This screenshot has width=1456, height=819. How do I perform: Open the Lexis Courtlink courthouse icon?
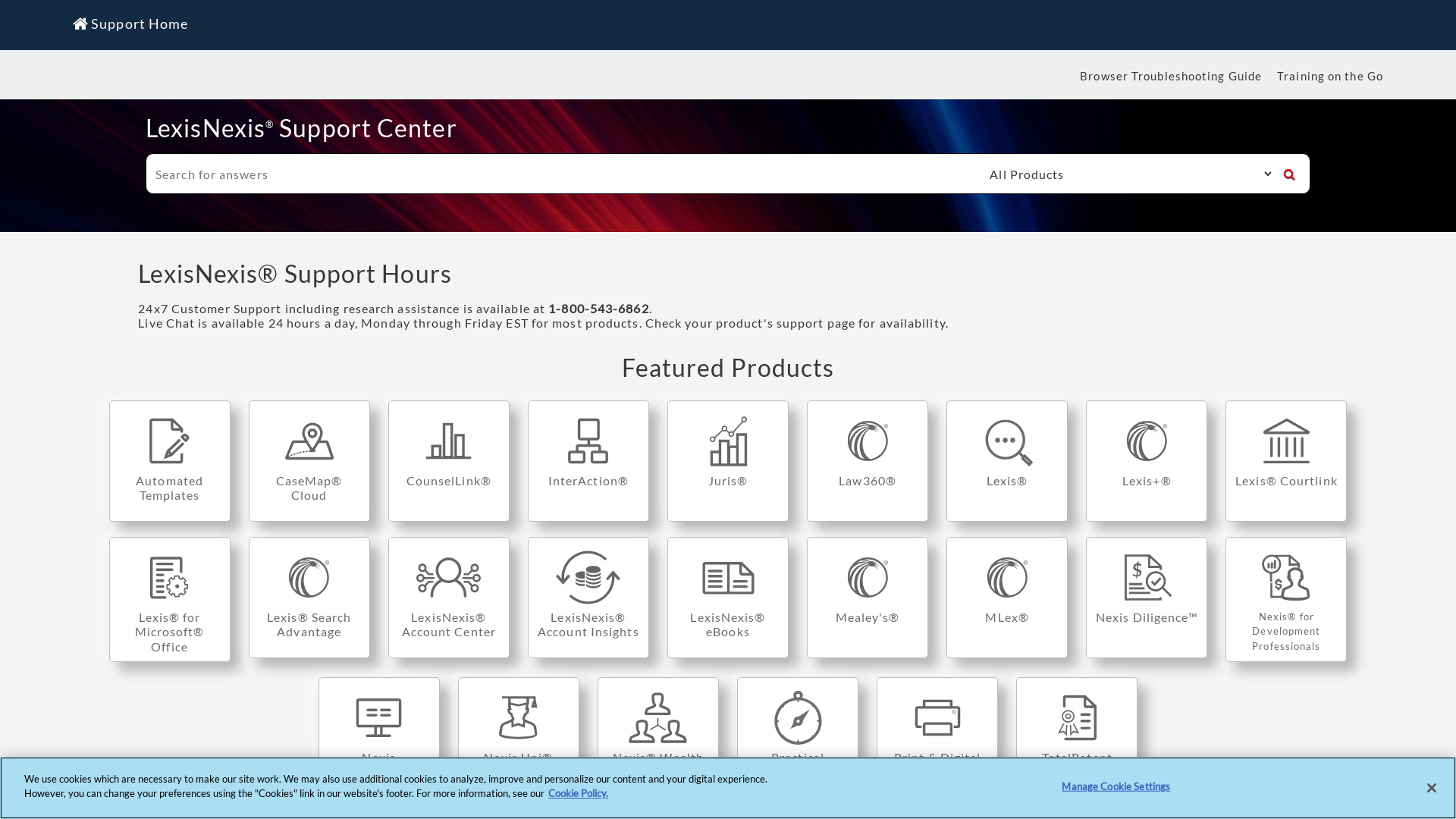click(x=1286, y=441)
